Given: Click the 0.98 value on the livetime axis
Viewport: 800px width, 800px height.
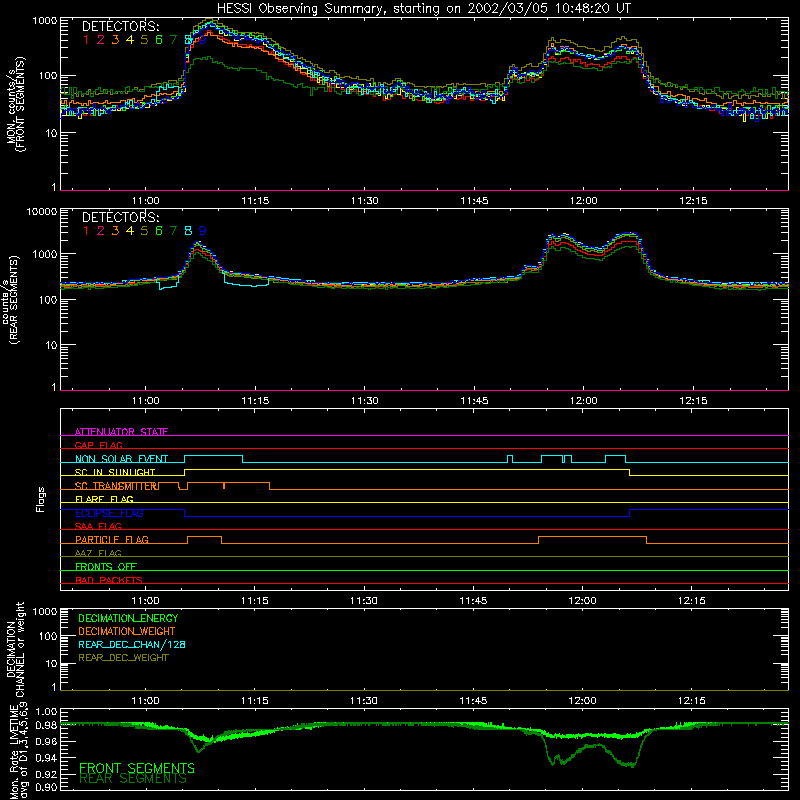Looking at the screenshot, I should [x=46, y=726].
